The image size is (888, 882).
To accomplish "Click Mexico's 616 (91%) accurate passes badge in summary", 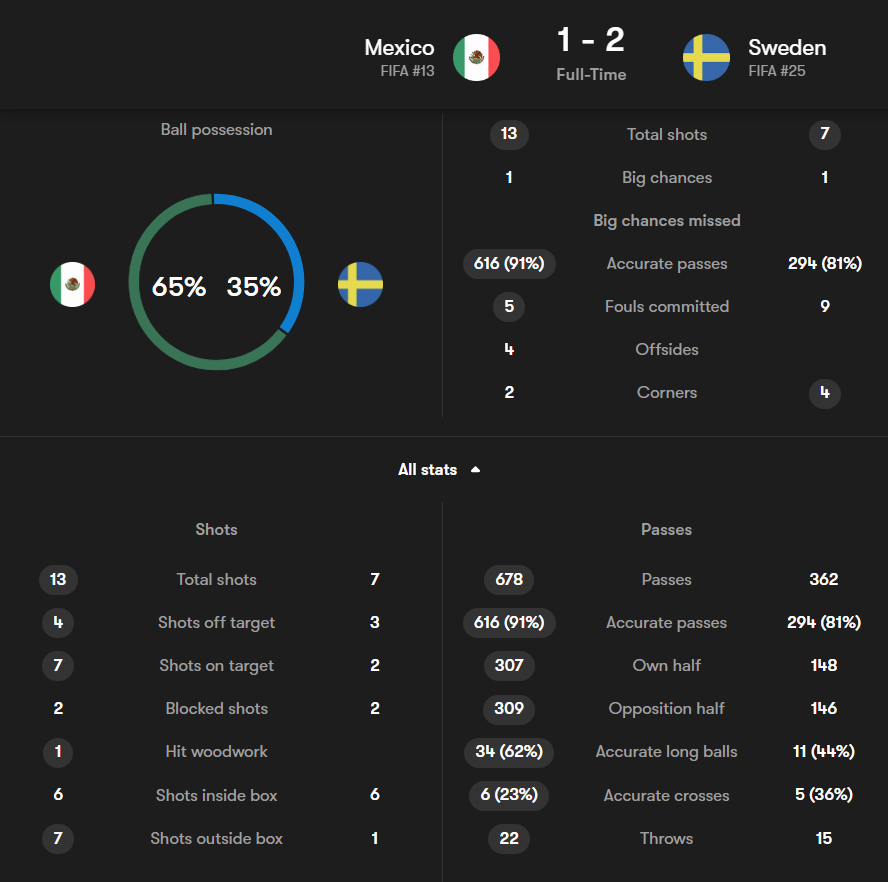I will (509, 264).
